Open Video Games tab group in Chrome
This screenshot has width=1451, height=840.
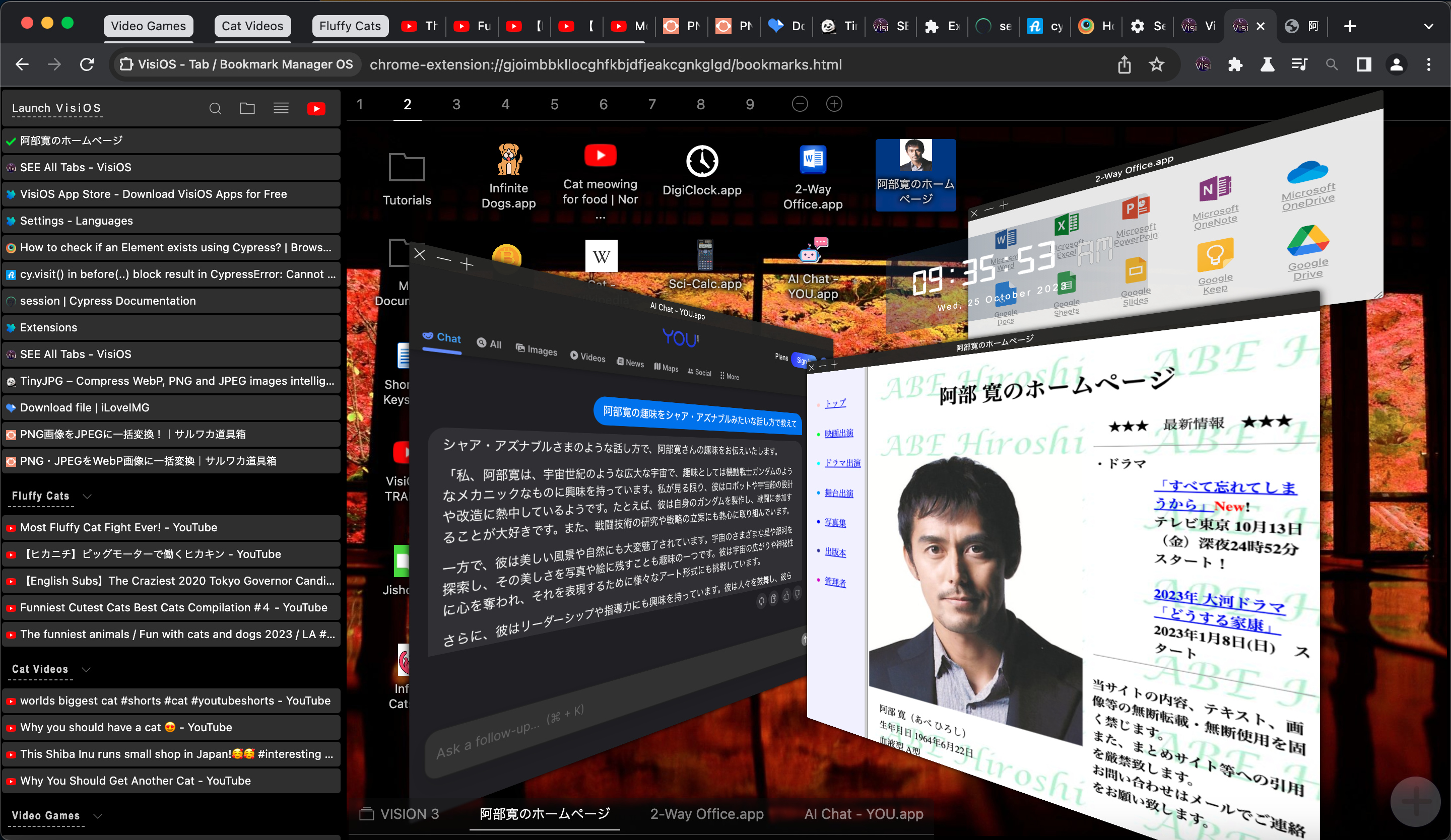click(149, 27)
